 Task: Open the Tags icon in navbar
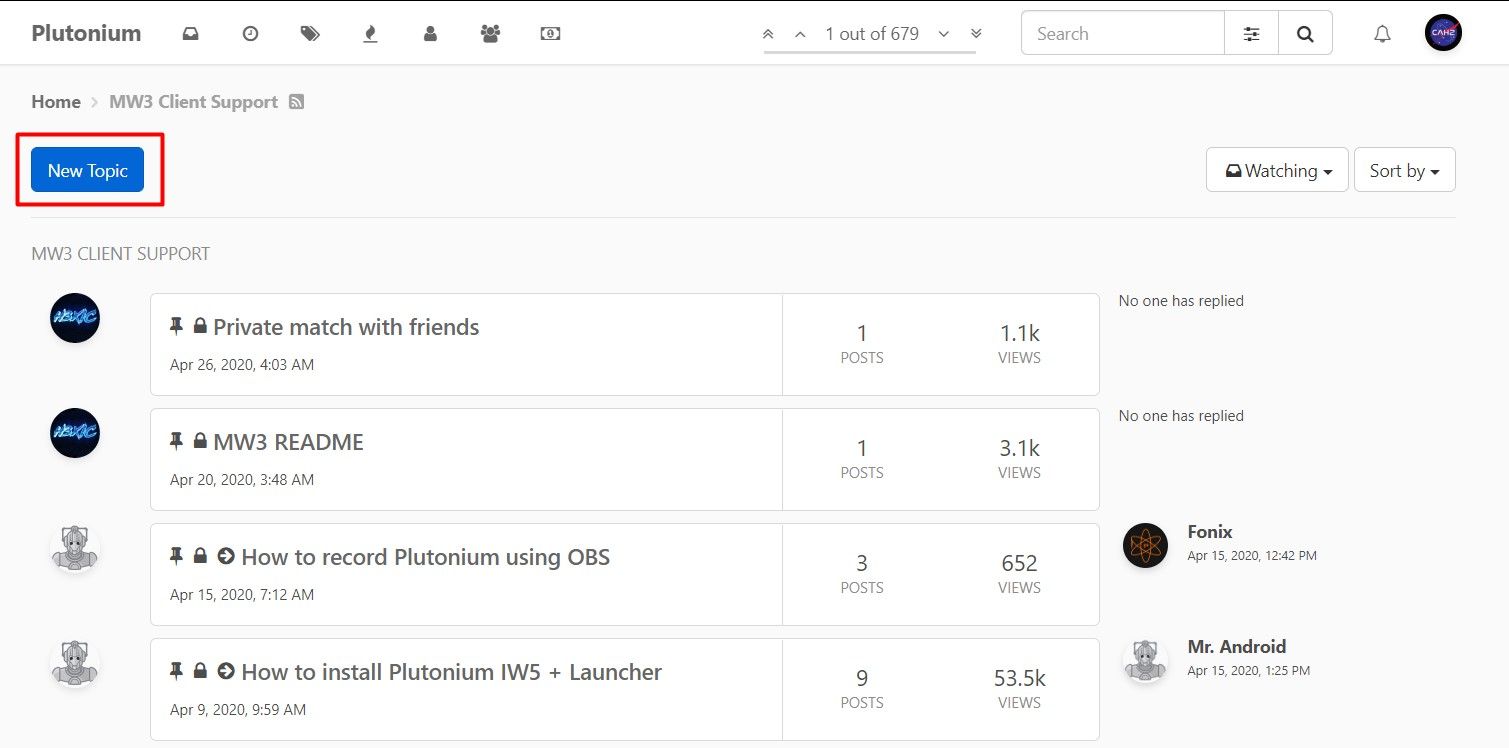point(310,33)
